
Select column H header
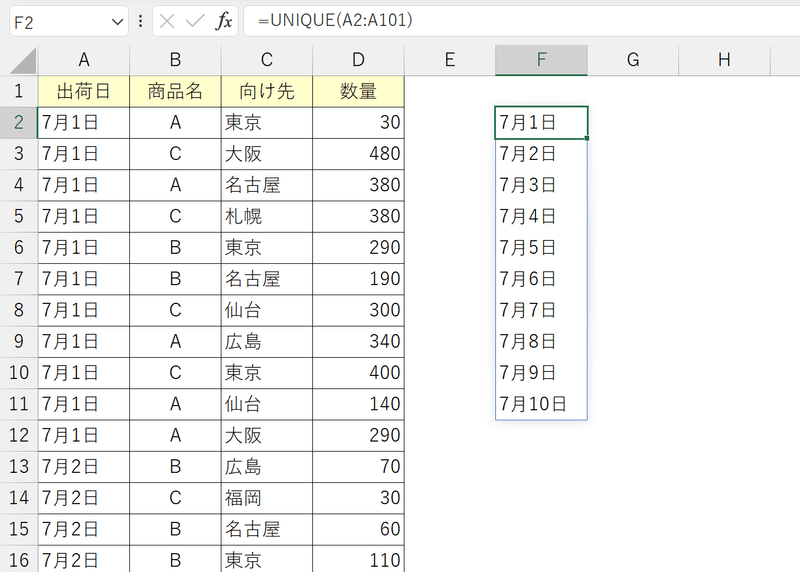(x=724, y=60)
